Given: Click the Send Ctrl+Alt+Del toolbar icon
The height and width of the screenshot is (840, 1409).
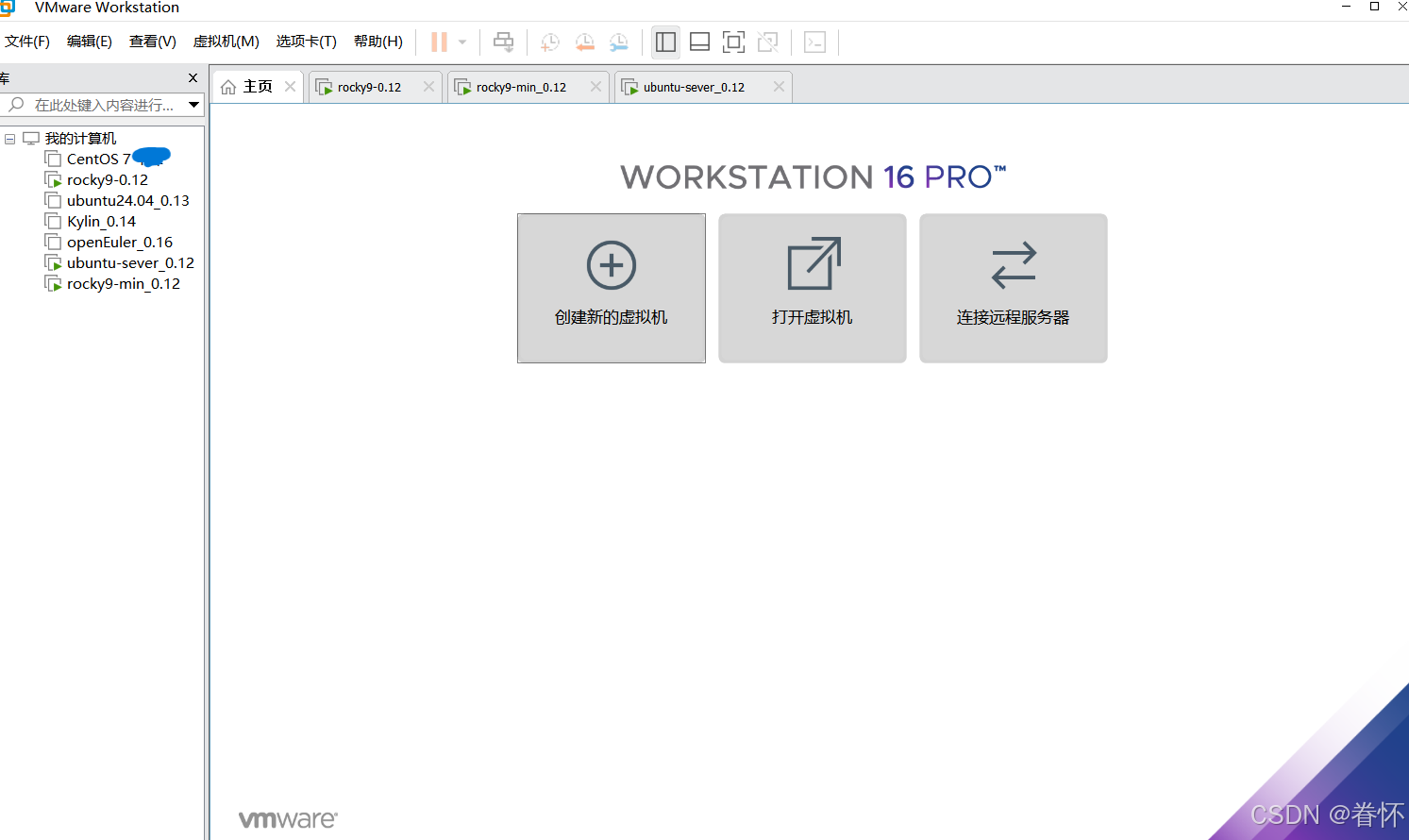Looking at the screenshot, I should pos(504,42).
